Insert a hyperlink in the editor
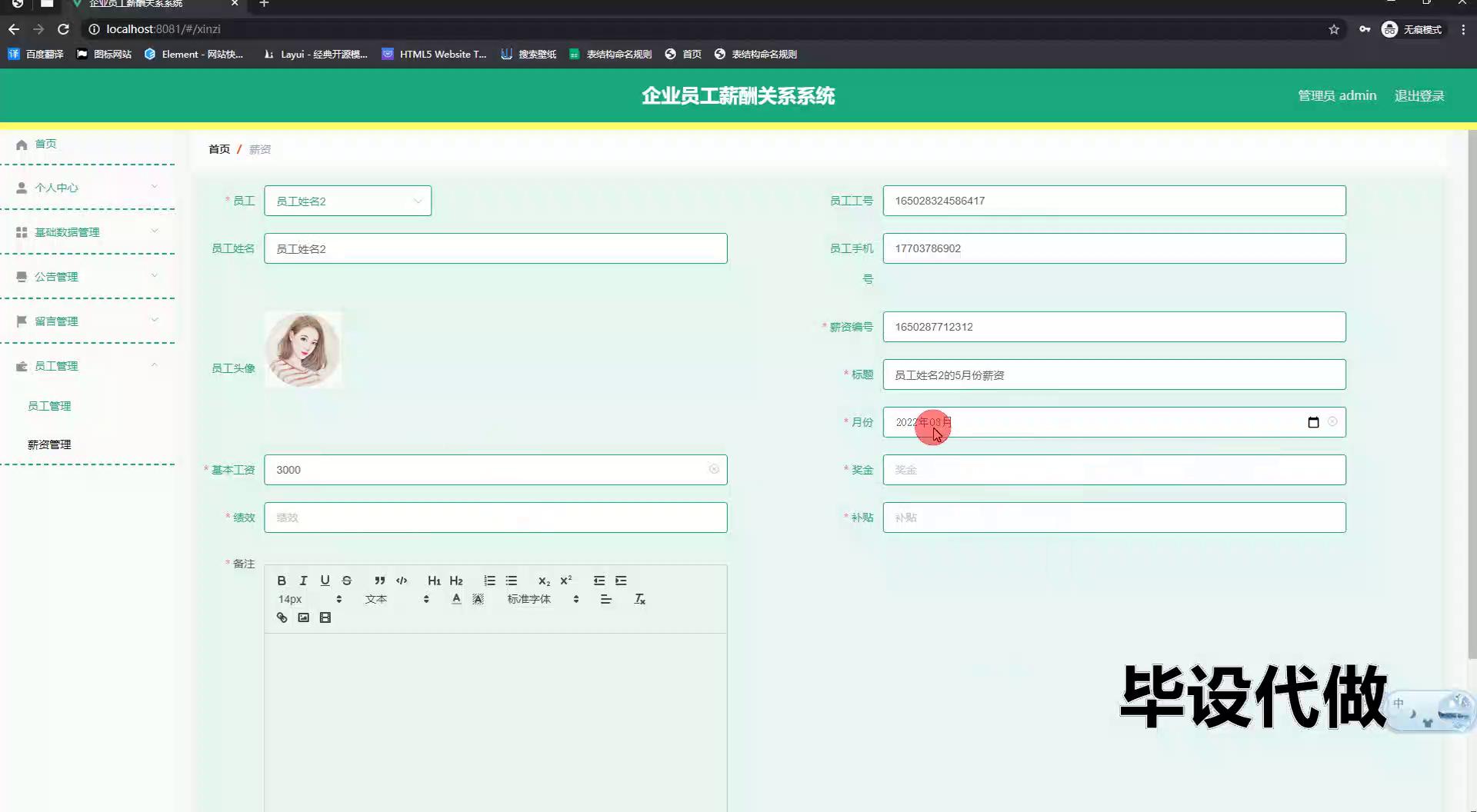 (x=282, y=617)
